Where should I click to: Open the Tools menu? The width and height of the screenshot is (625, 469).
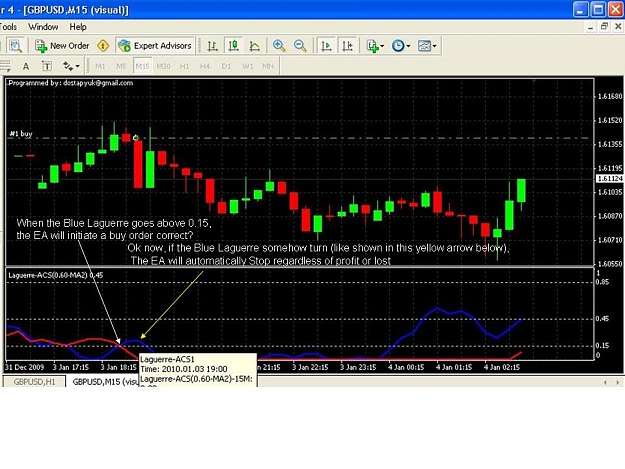point(8,27)
